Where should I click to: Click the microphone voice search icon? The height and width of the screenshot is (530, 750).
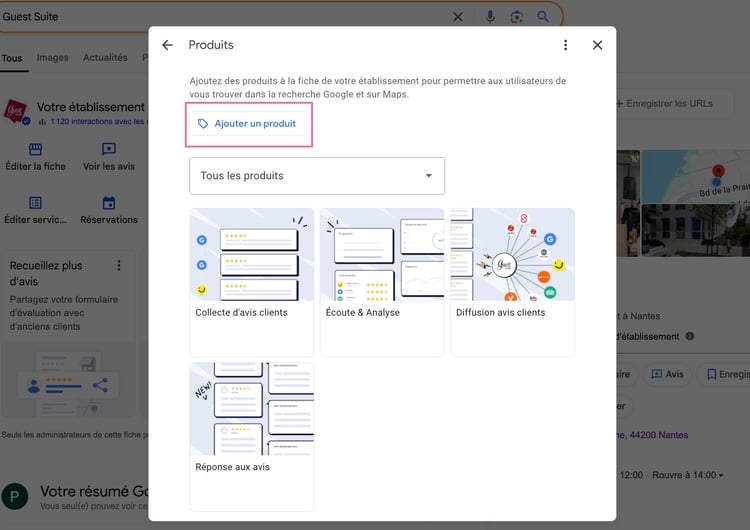pyautogui.click(x=490, y=17)
